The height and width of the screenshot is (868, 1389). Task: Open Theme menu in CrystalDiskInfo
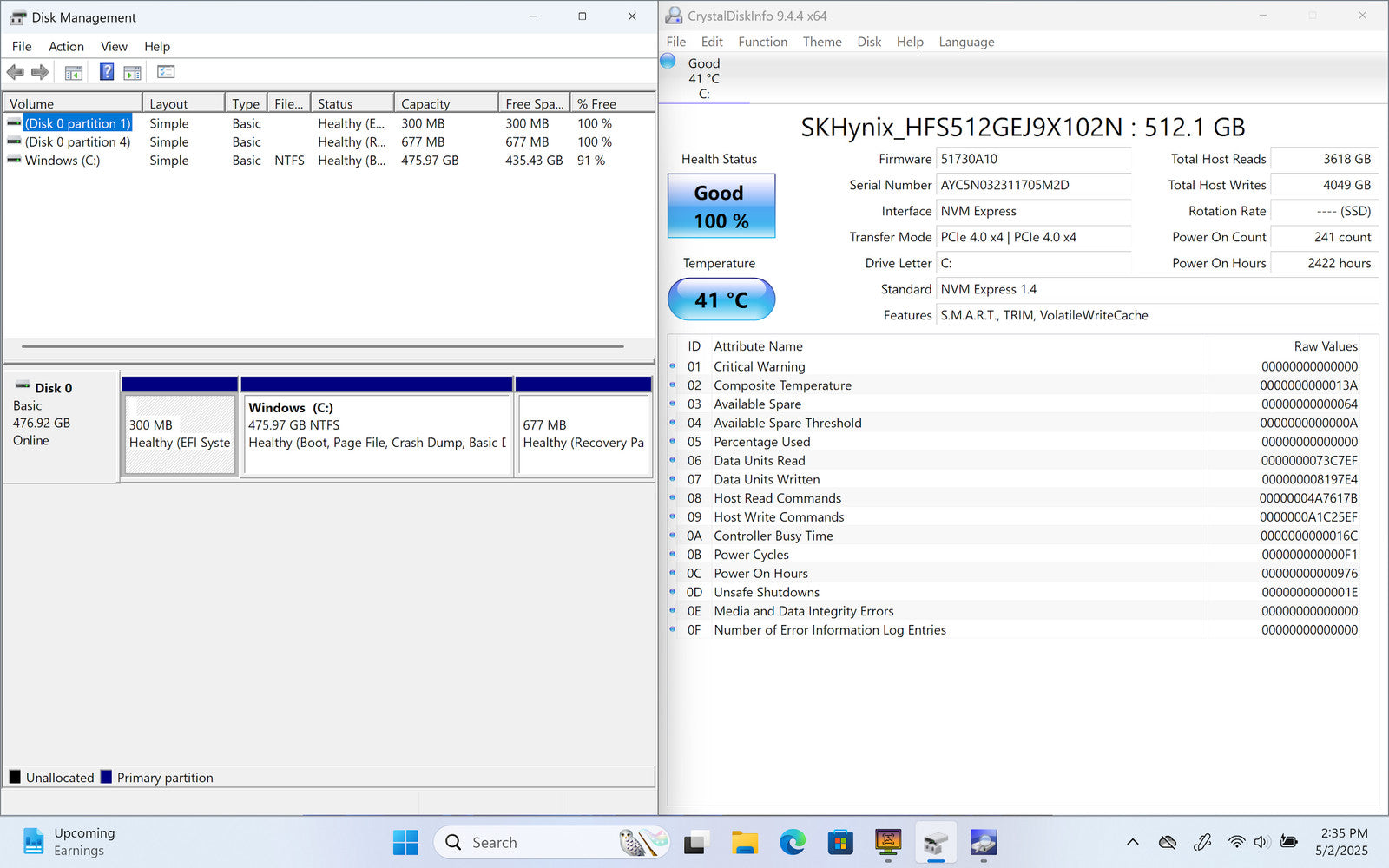point(822,42)
